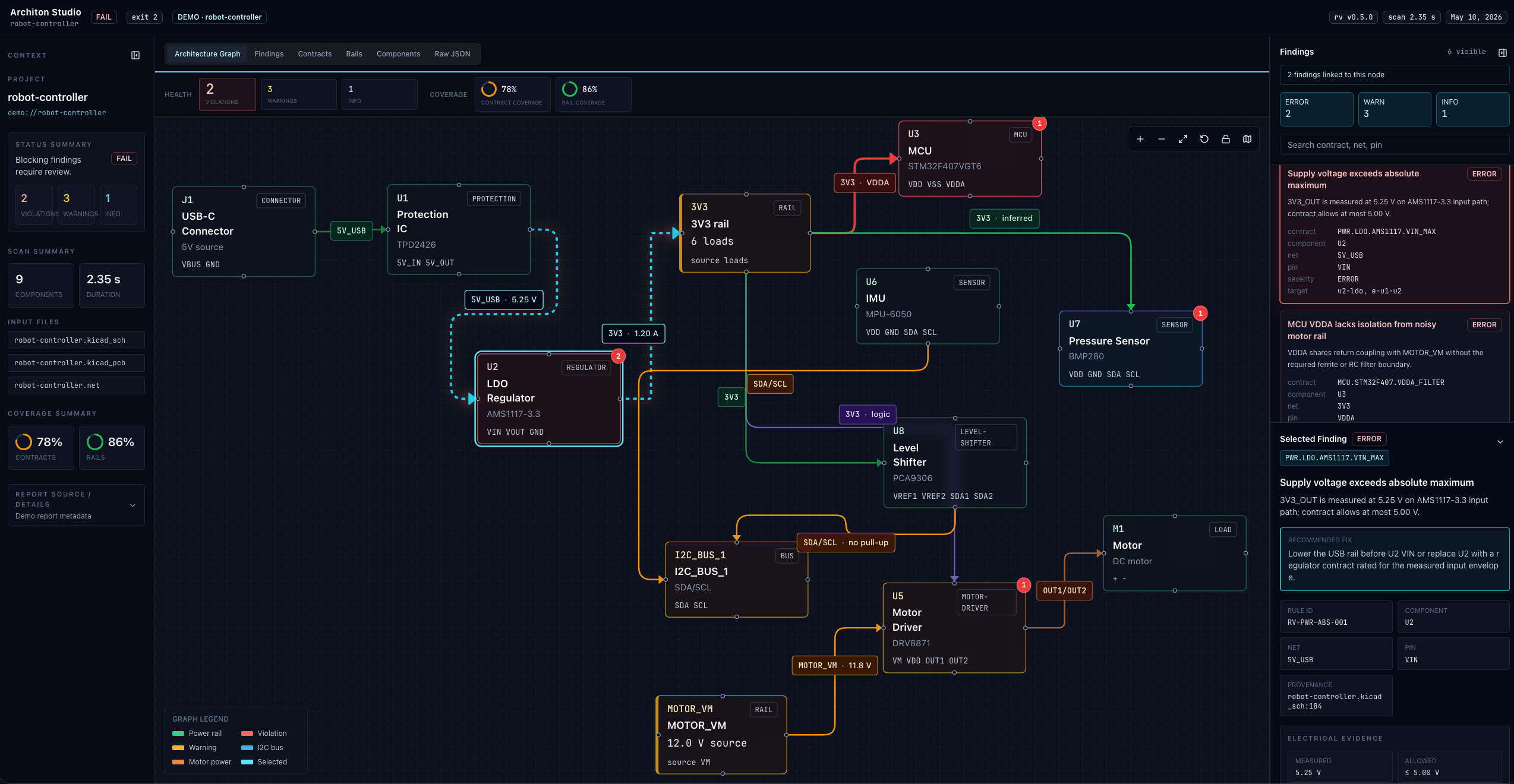Click the rail coverage ring in header
This screenshot has height=784, width=1514.
(x=570, y=89)
